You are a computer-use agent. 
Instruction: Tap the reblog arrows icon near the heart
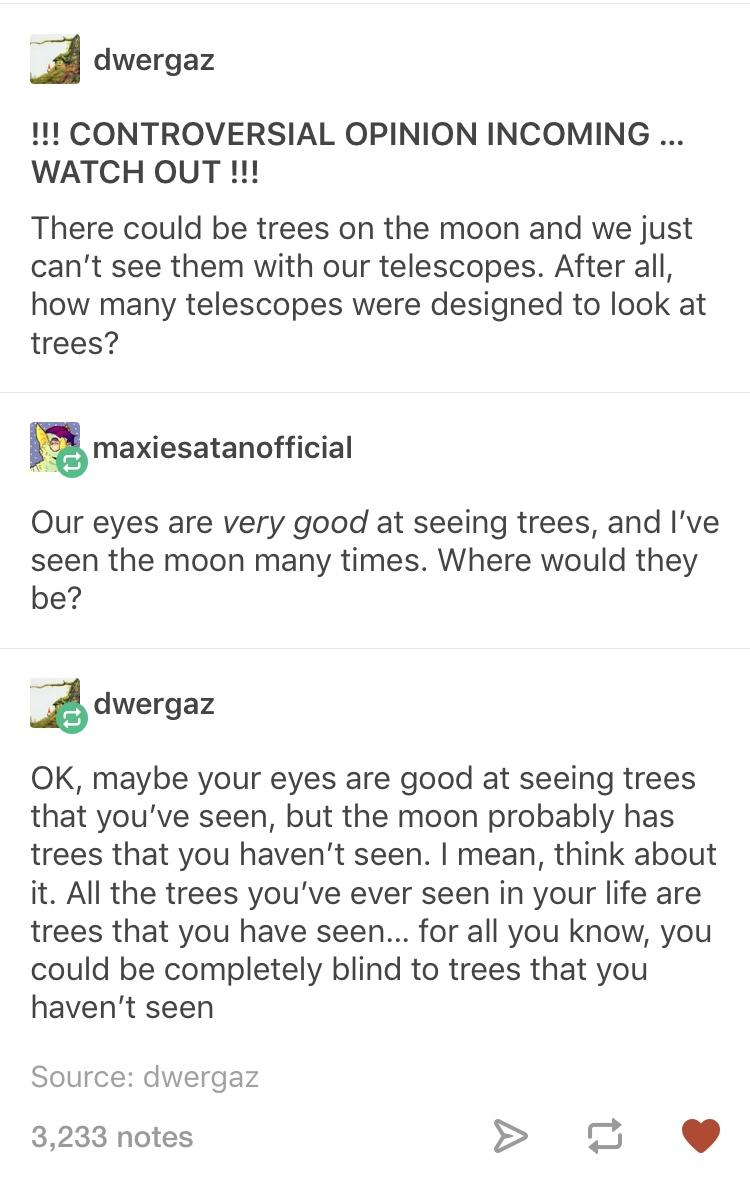[604, 1136]
